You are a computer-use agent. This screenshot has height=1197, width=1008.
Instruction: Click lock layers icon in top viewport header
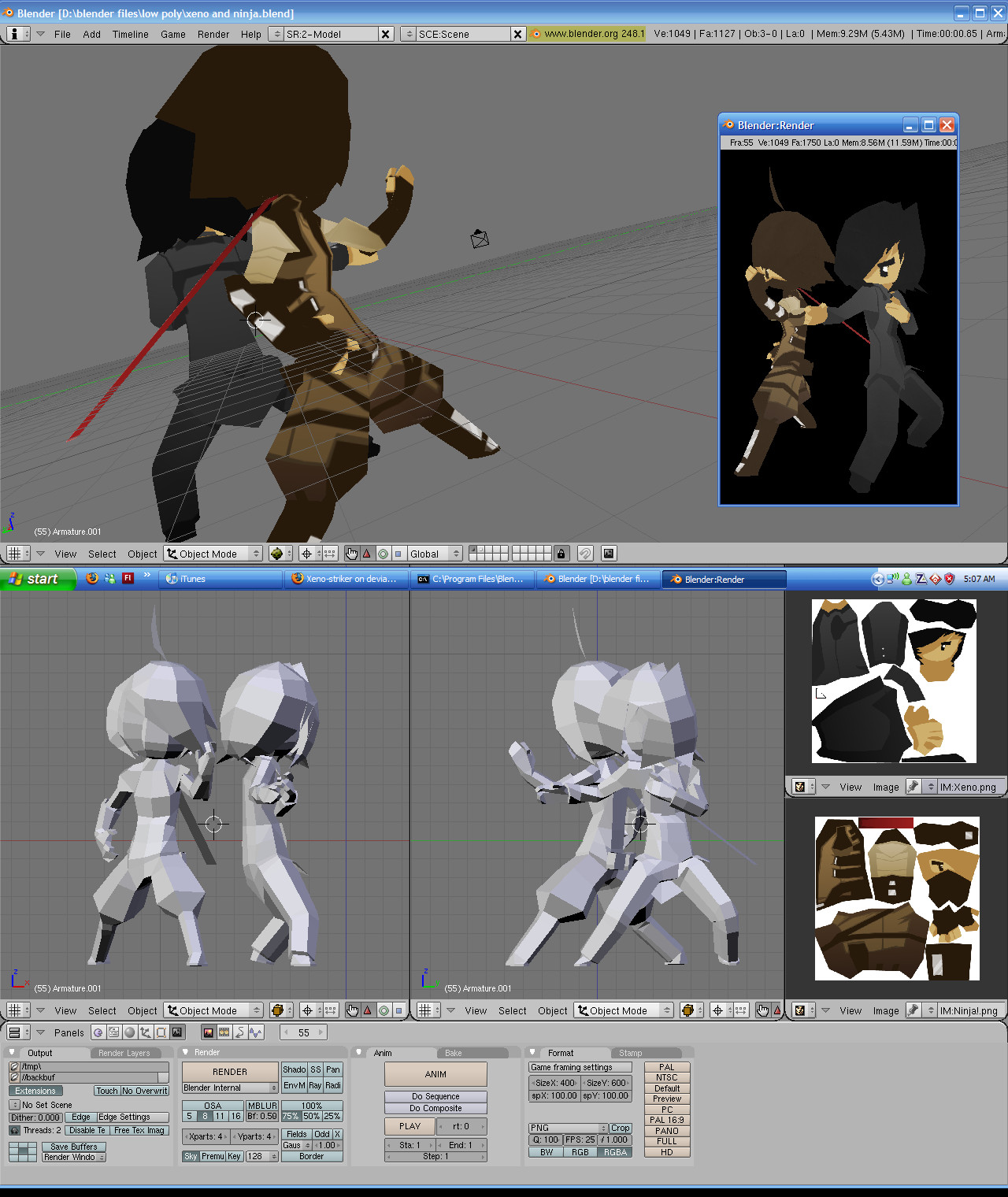(x=561, y=554)
